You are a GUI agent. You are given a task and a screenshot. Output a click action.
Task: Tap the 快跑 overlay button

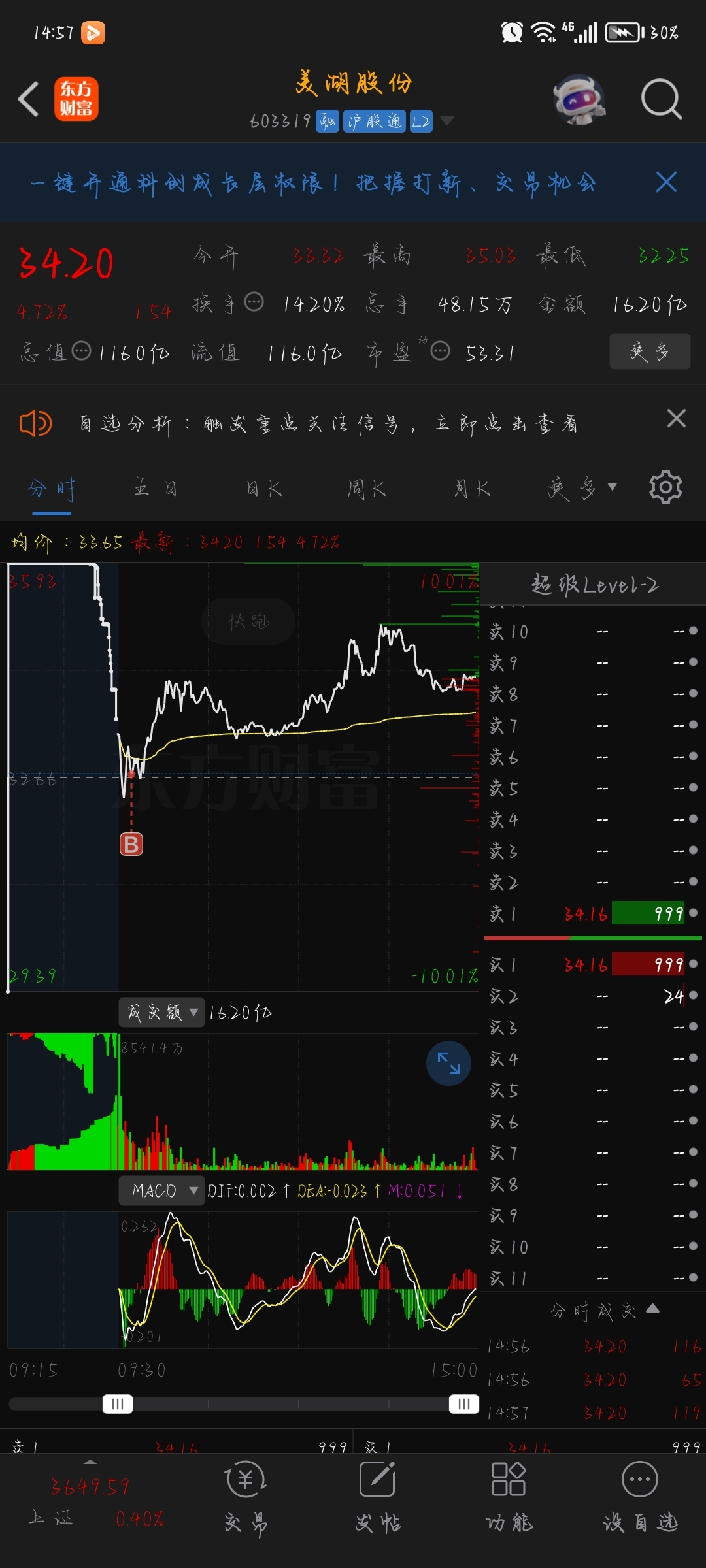coord(248,621)
